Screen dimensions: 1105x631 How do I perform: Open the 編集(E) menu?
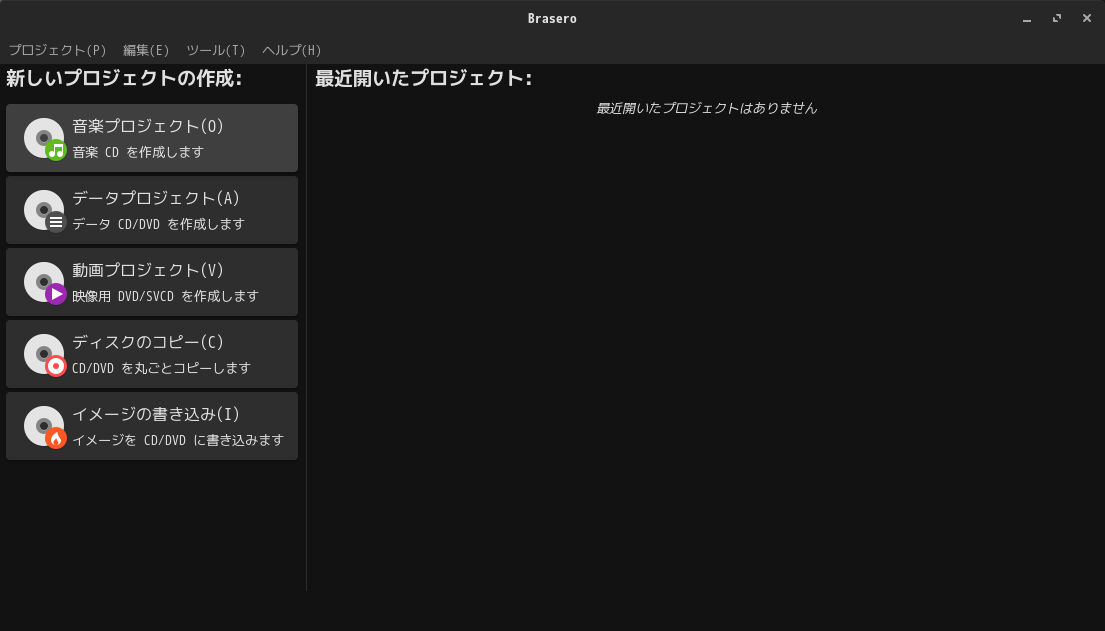point(146,50)
